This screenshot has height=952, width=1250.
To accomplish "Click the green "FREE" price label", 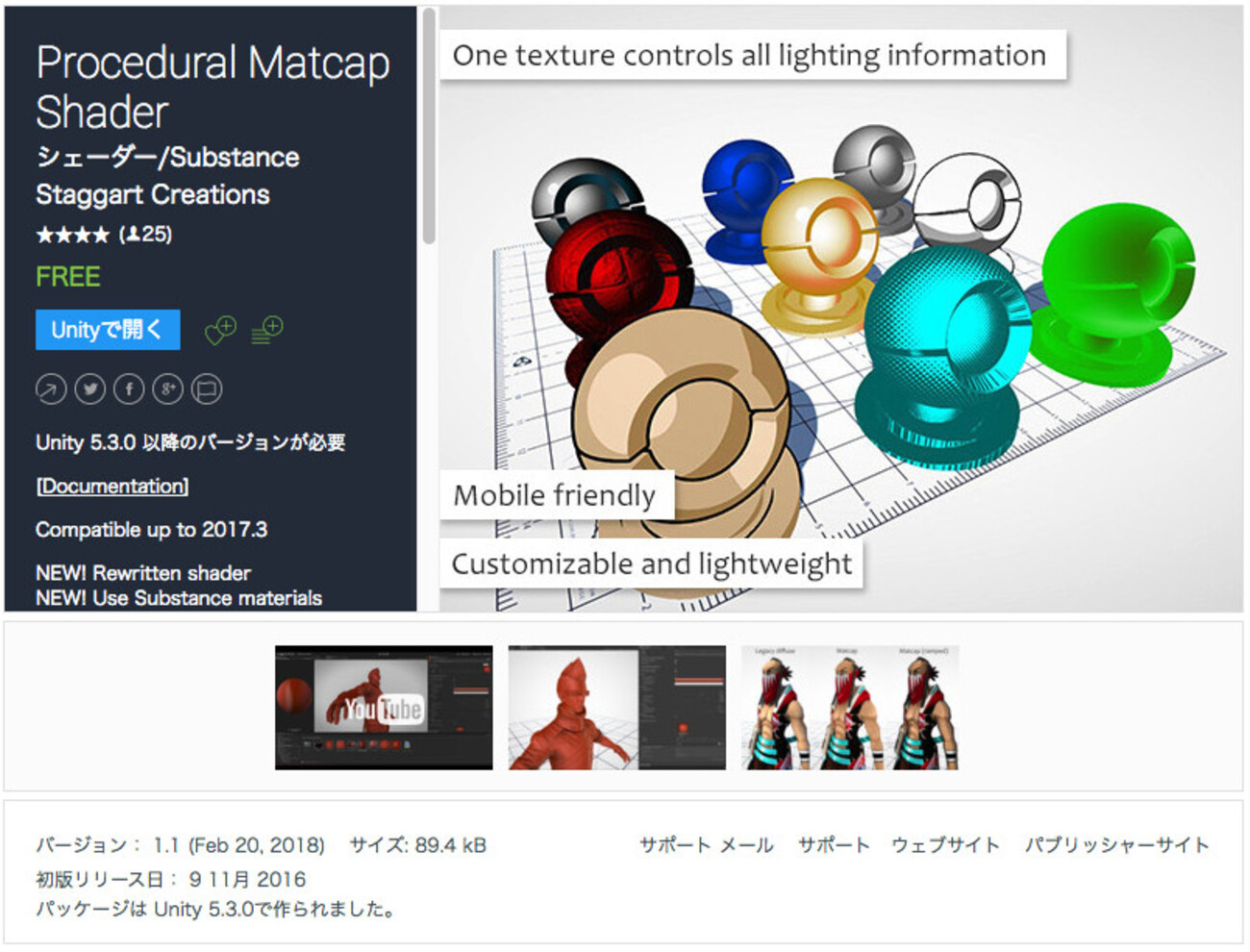I will coord(68,277).
